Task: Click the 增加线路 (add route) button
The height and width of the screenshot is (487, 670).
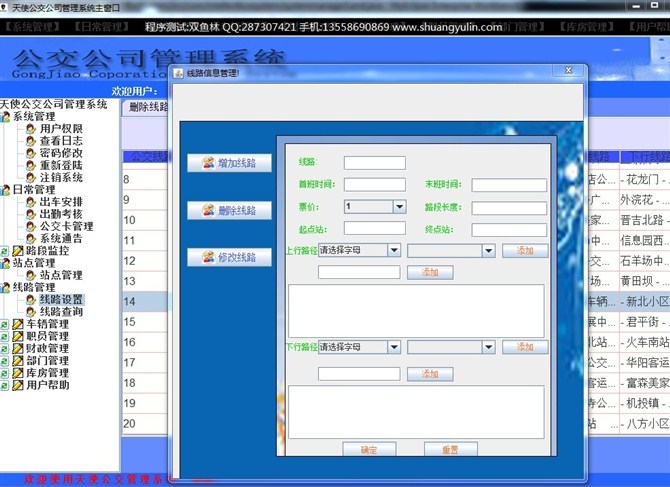Action: pyautogui.click(x=229, y=163)
